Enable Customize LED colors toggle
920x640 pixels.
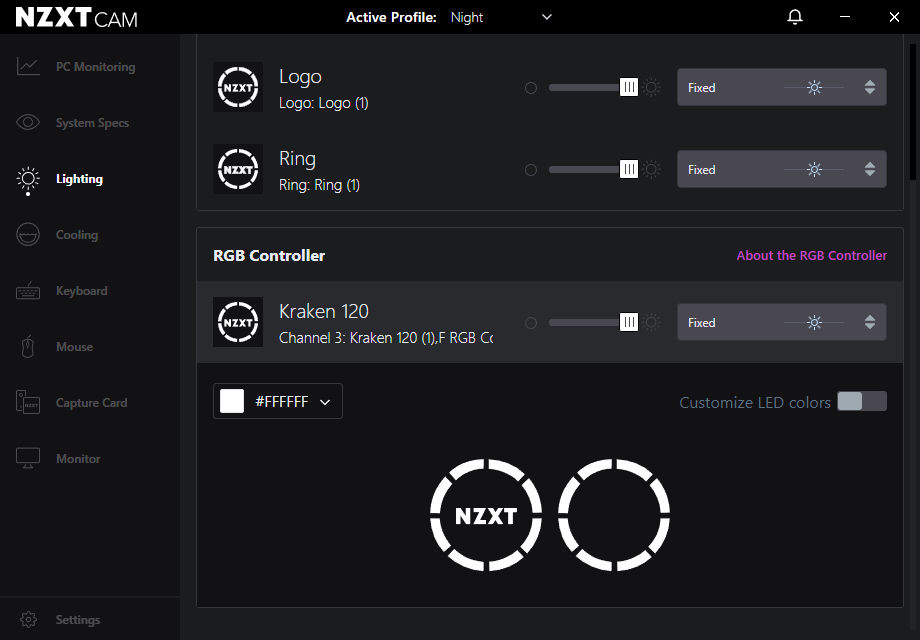click(x=861, y=402)
